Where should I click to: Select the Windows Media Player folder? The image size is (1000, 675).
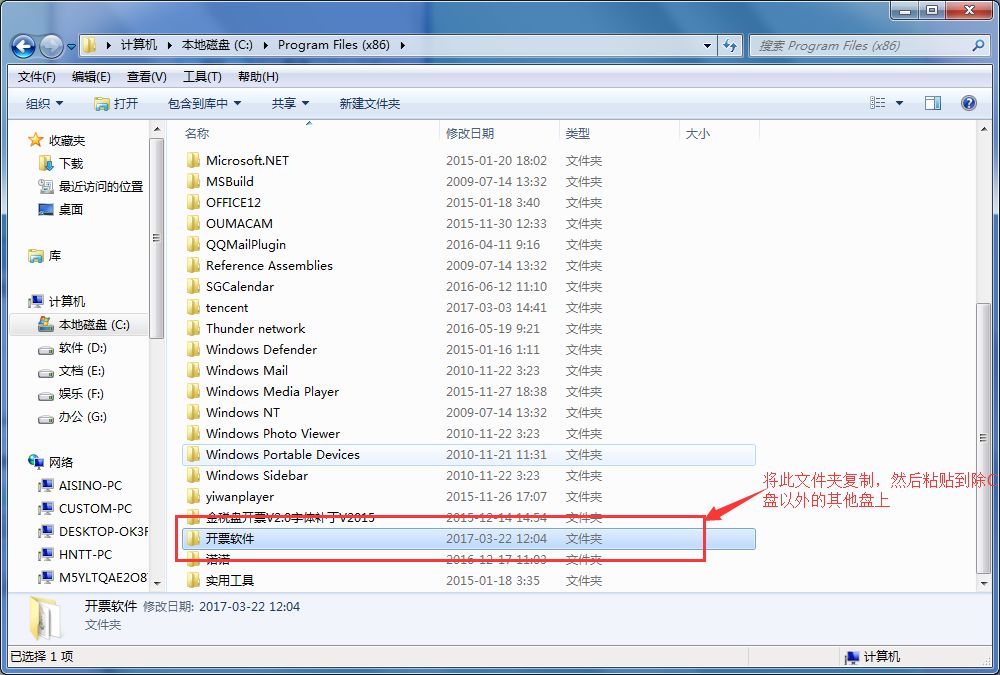tap(272, 391)
